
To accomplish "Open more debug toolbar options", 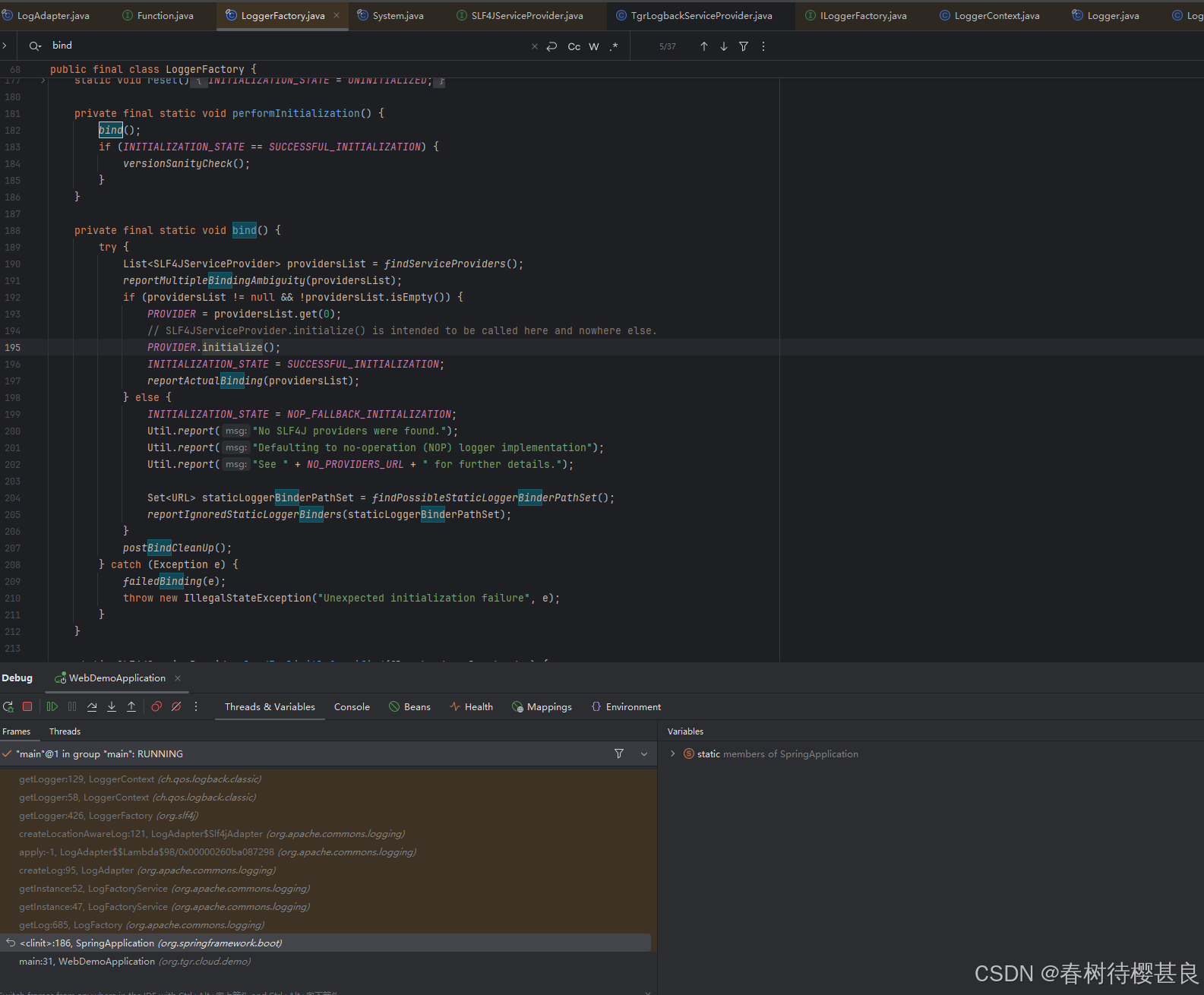I will pos(196,706).
